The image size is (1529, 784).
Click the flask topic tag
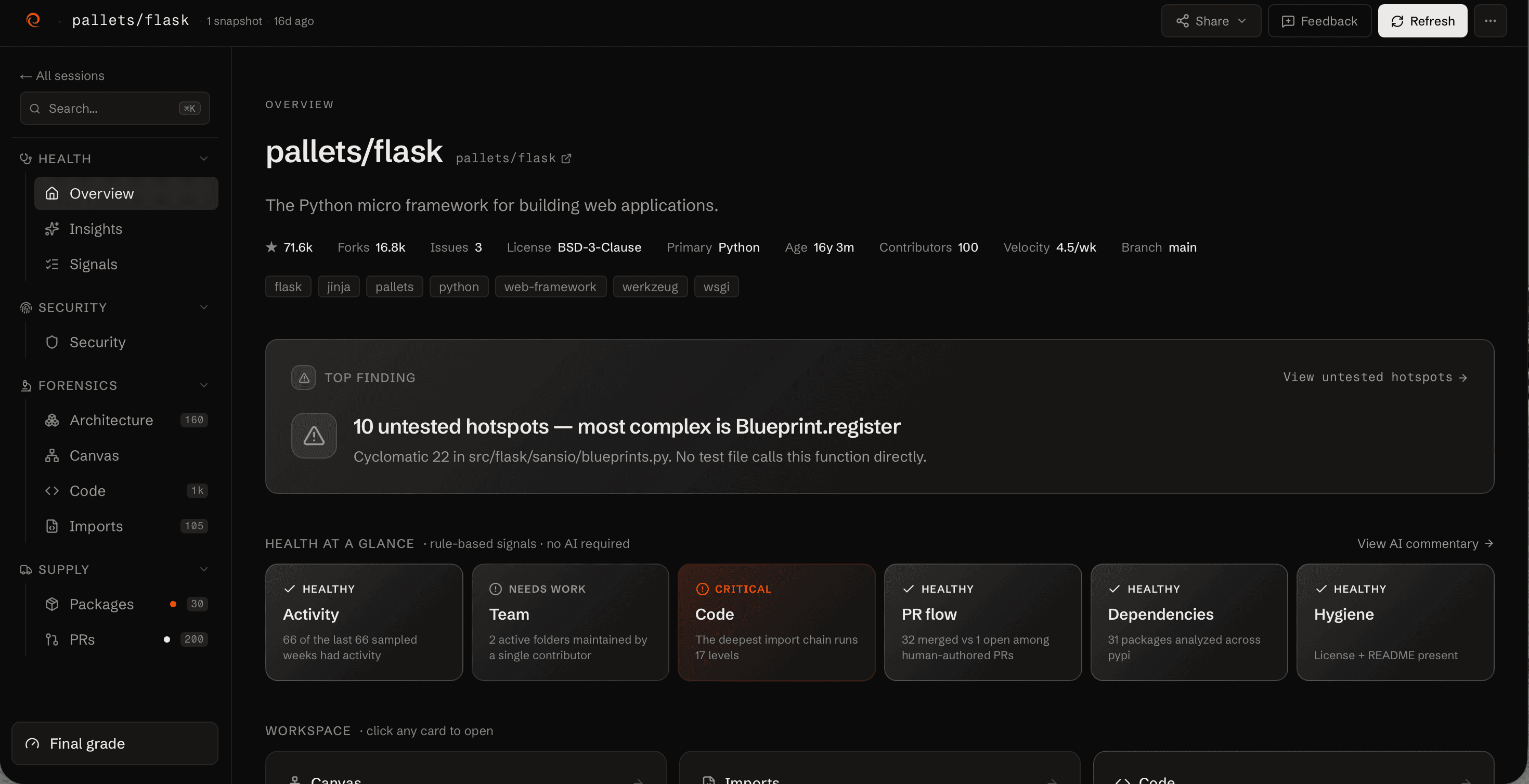click(x=288, y=286)
